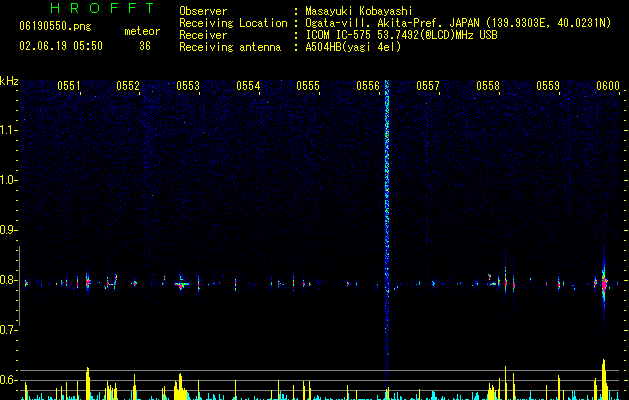Click the 0557 time marker
Screen dimensions: 629x400
click(428, 86)
